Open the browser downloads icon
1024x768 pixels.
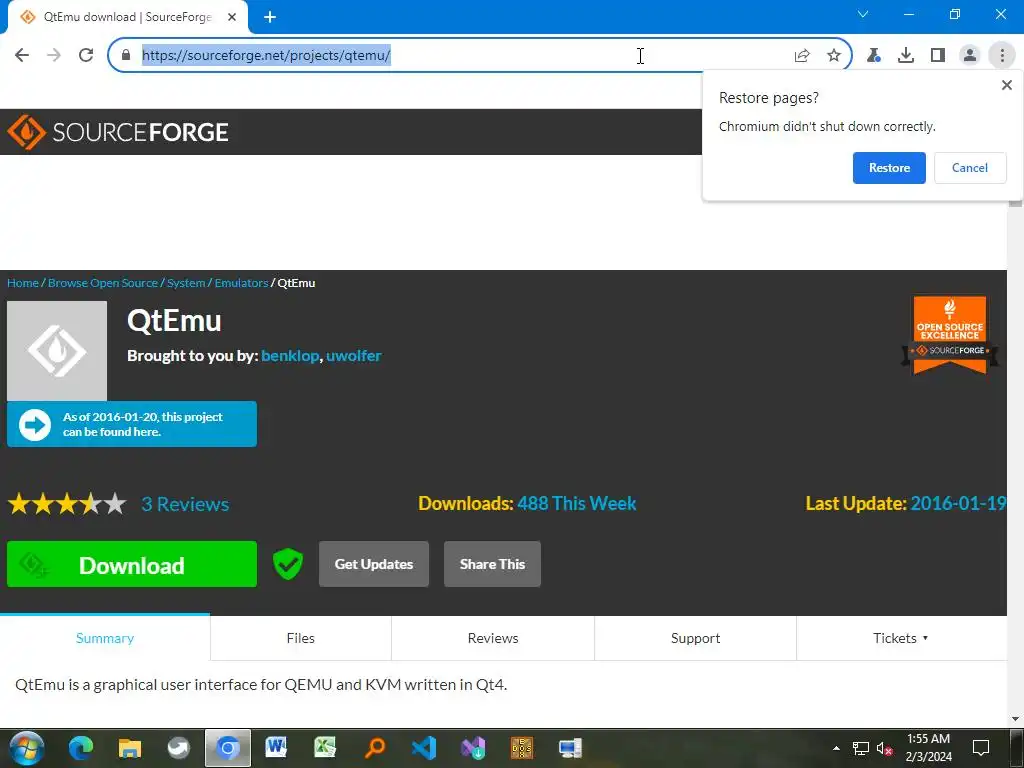[x=906, y=56]
